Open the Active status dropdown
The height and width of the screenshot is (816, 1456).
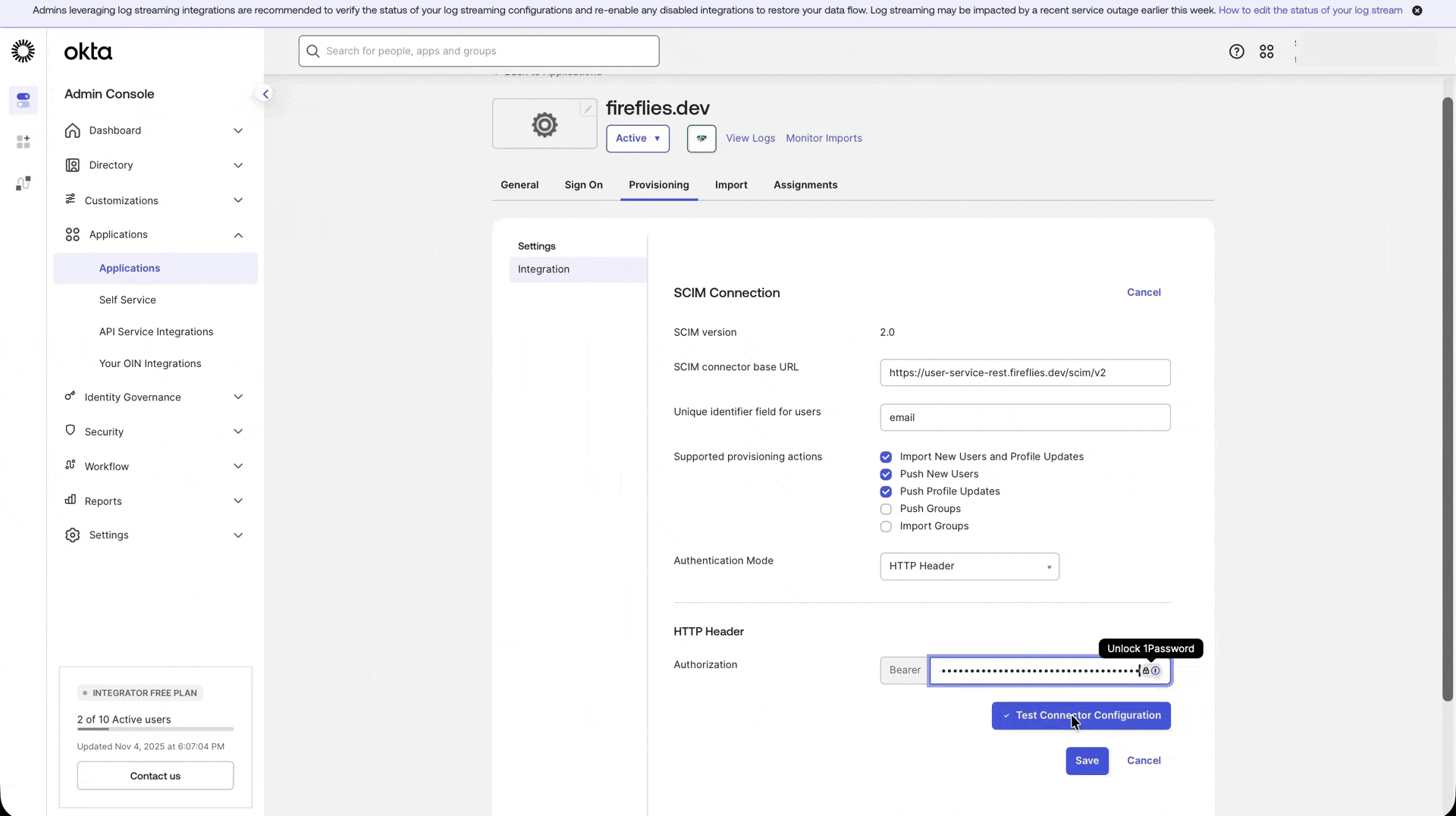[638, 139]
